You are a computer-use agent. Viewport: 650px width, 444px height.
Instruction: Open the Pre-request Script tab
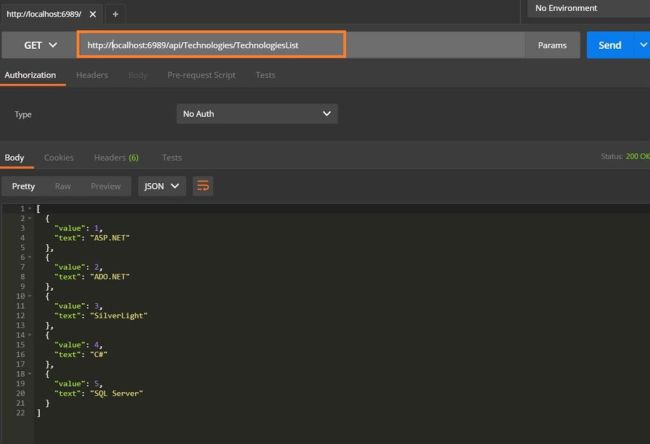[201, 75]
